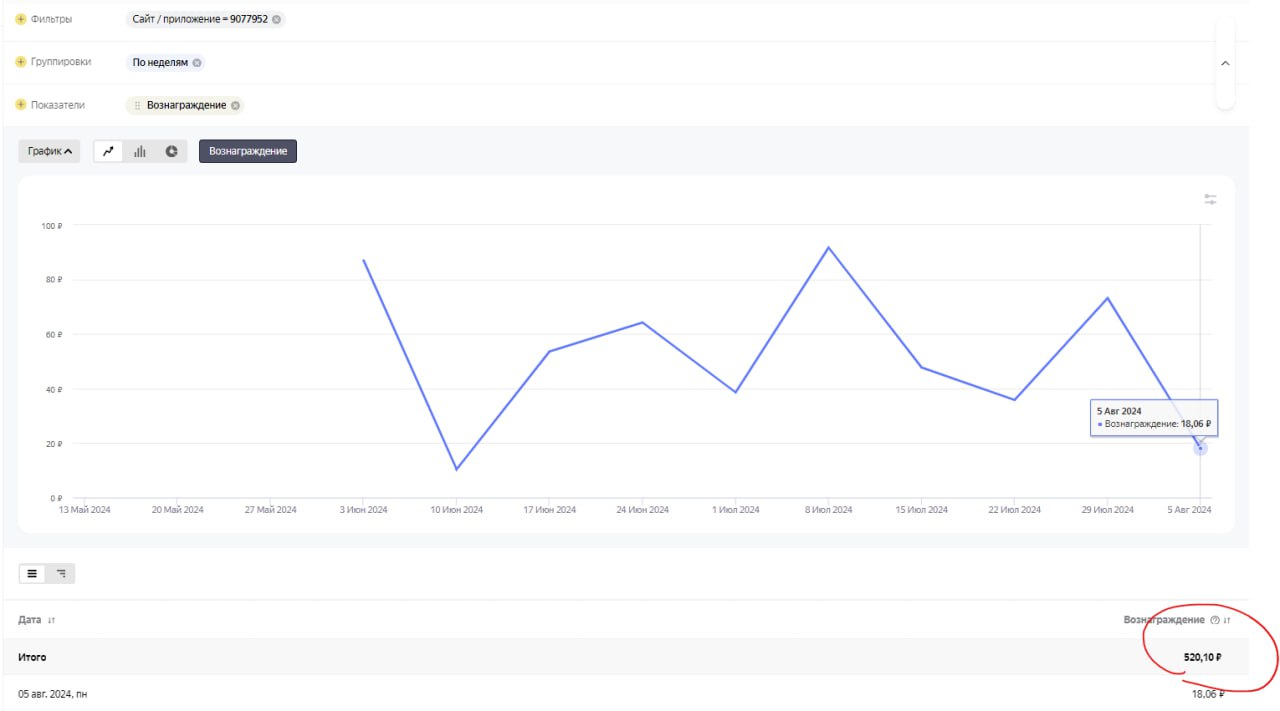Select flat list table view
Viewport: 1280px width, 711px height.
tap(32, 574)
